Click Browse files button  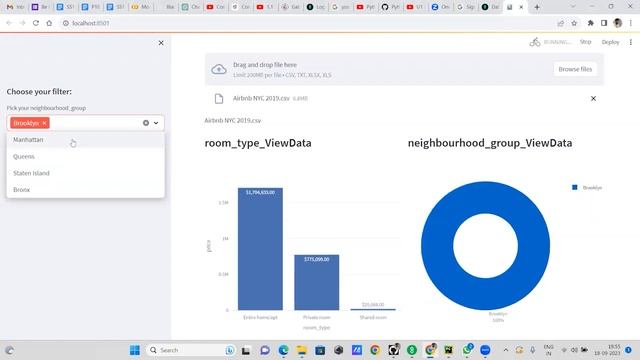575,69
